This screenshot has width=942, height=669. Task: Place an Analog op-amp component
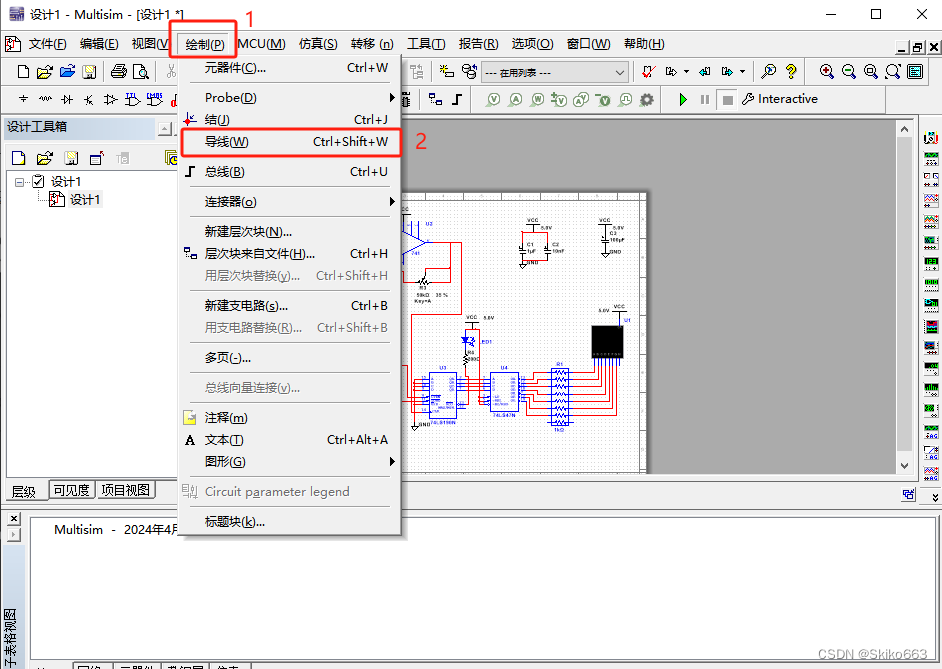pos(110,99)
